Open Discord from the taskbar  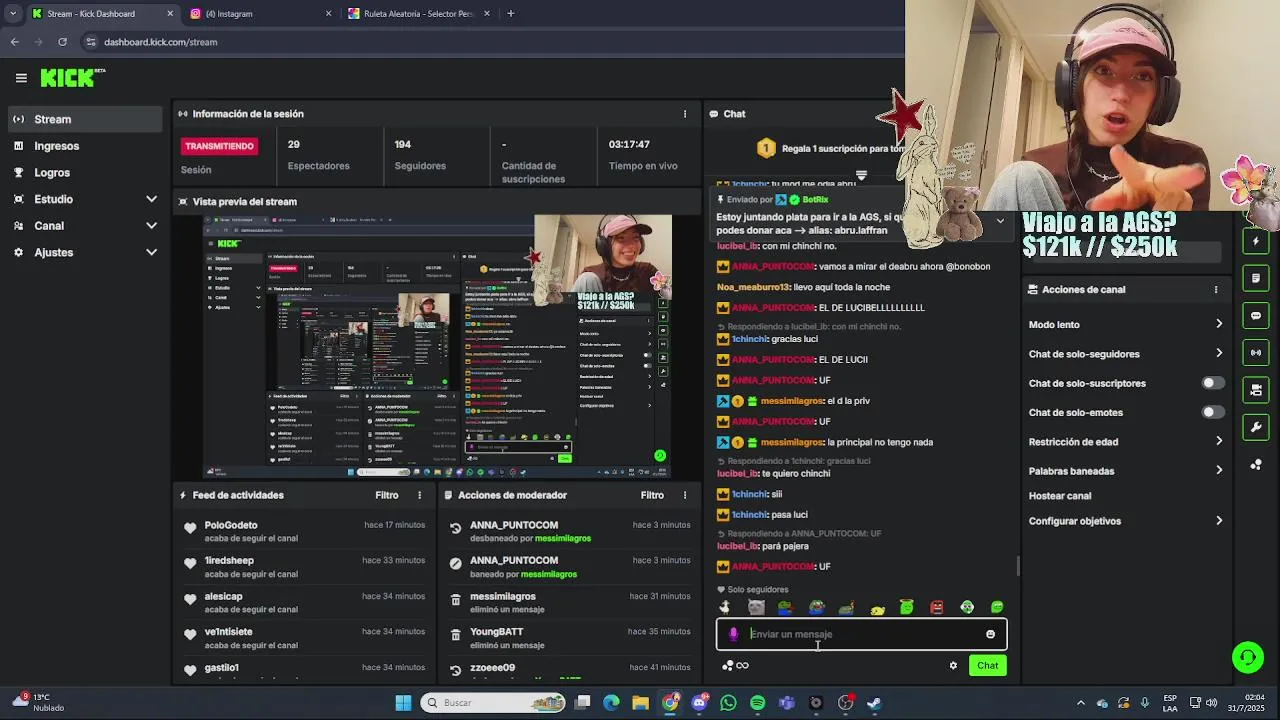click(x=699, y=703)
